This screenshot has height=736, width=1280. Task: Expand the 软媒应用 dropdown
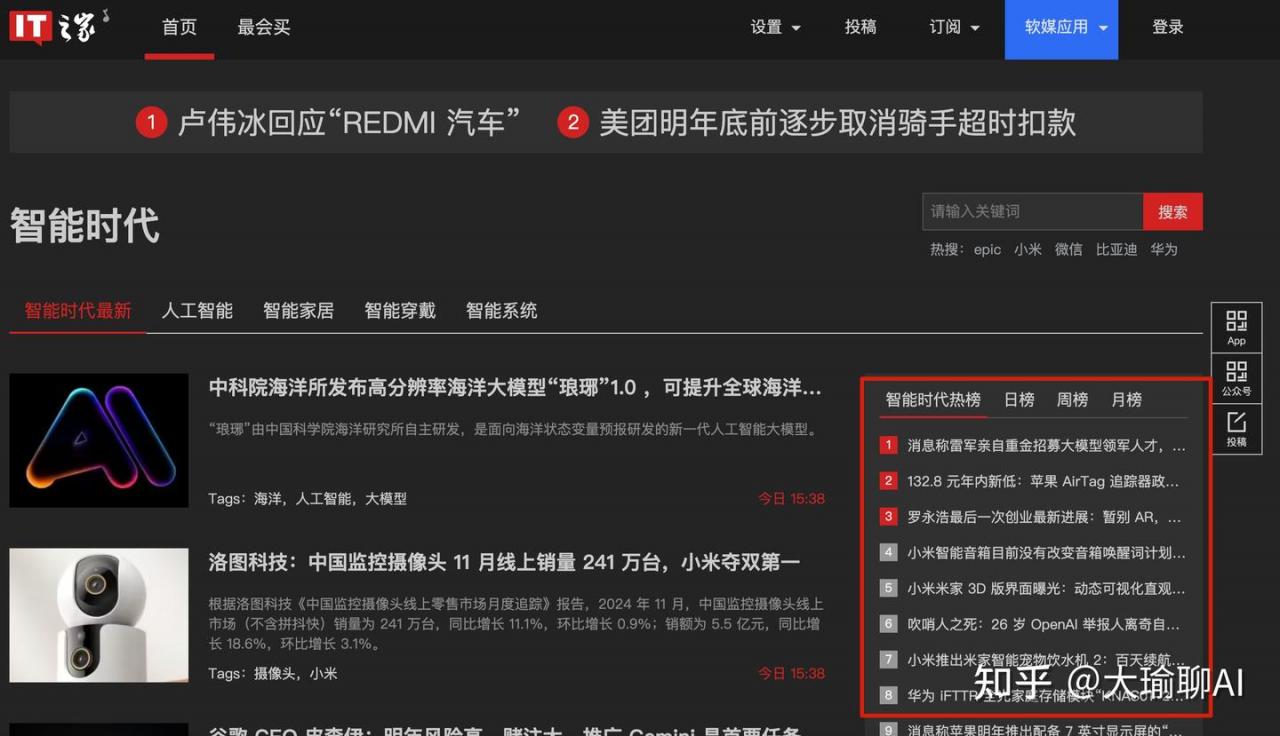(1062, 28)
